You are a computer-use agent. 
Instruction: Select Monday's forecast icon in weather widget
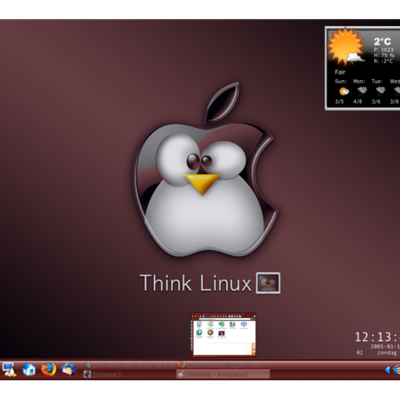[x=362, y=91]
